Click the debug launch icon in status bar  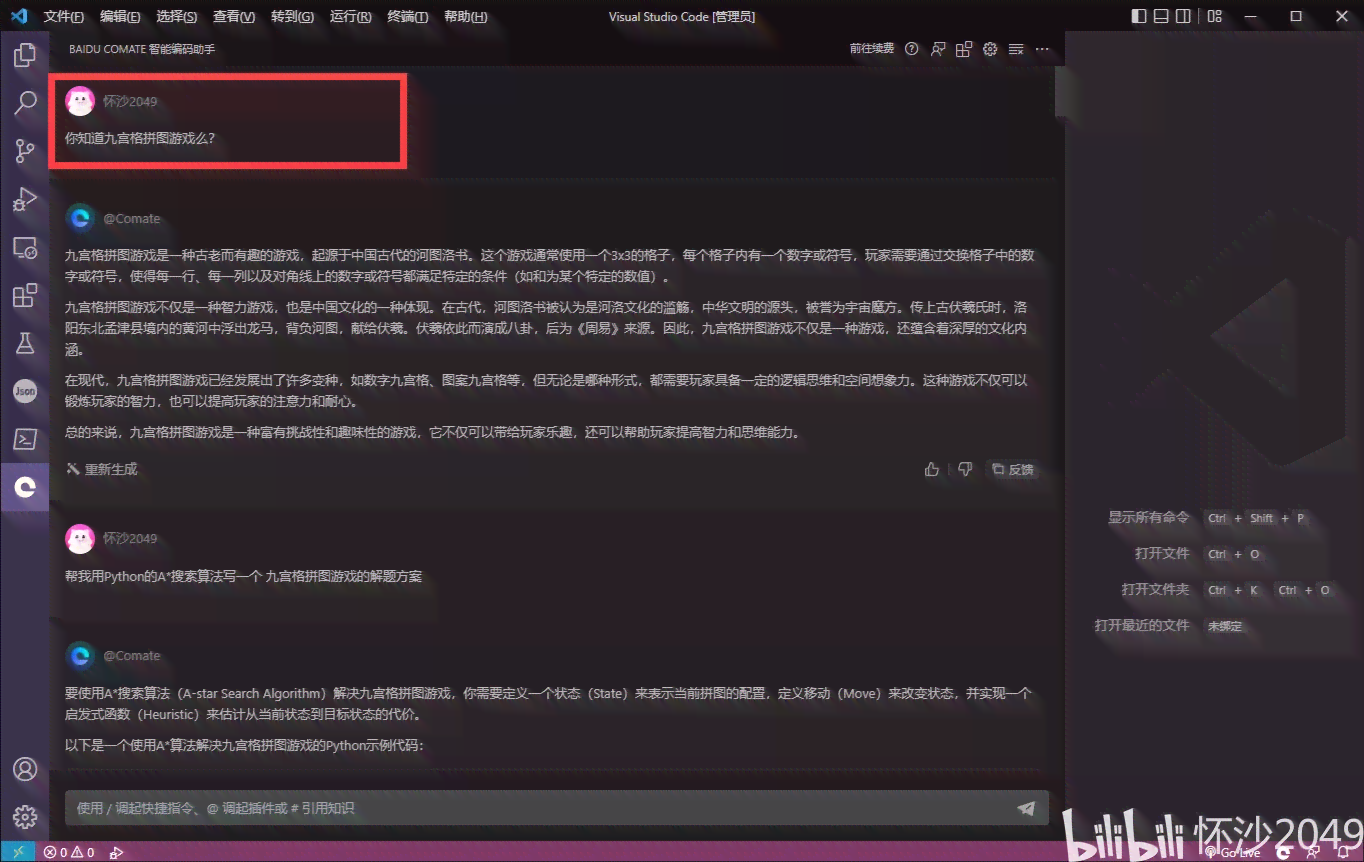[x=116, y=852]
